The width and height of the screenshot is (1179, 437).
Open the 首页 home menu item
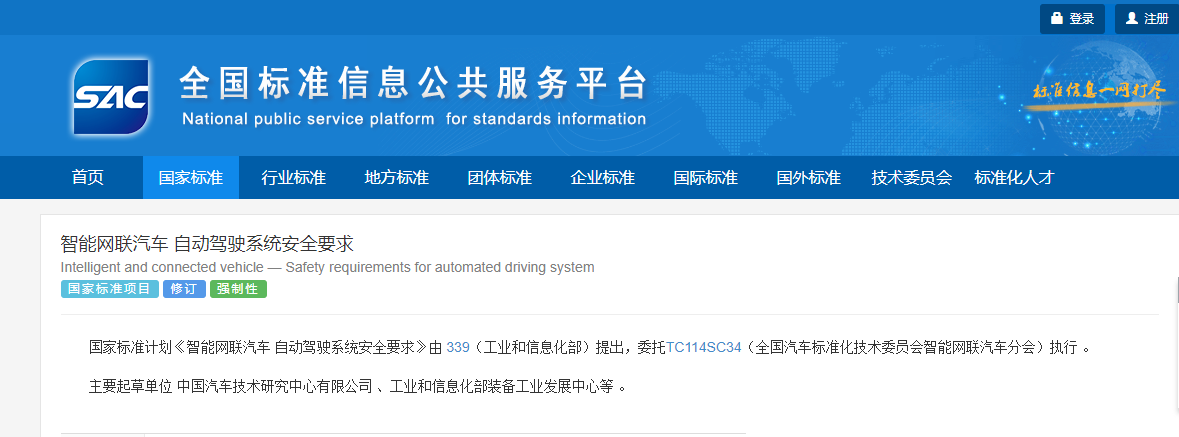point(88,178)
